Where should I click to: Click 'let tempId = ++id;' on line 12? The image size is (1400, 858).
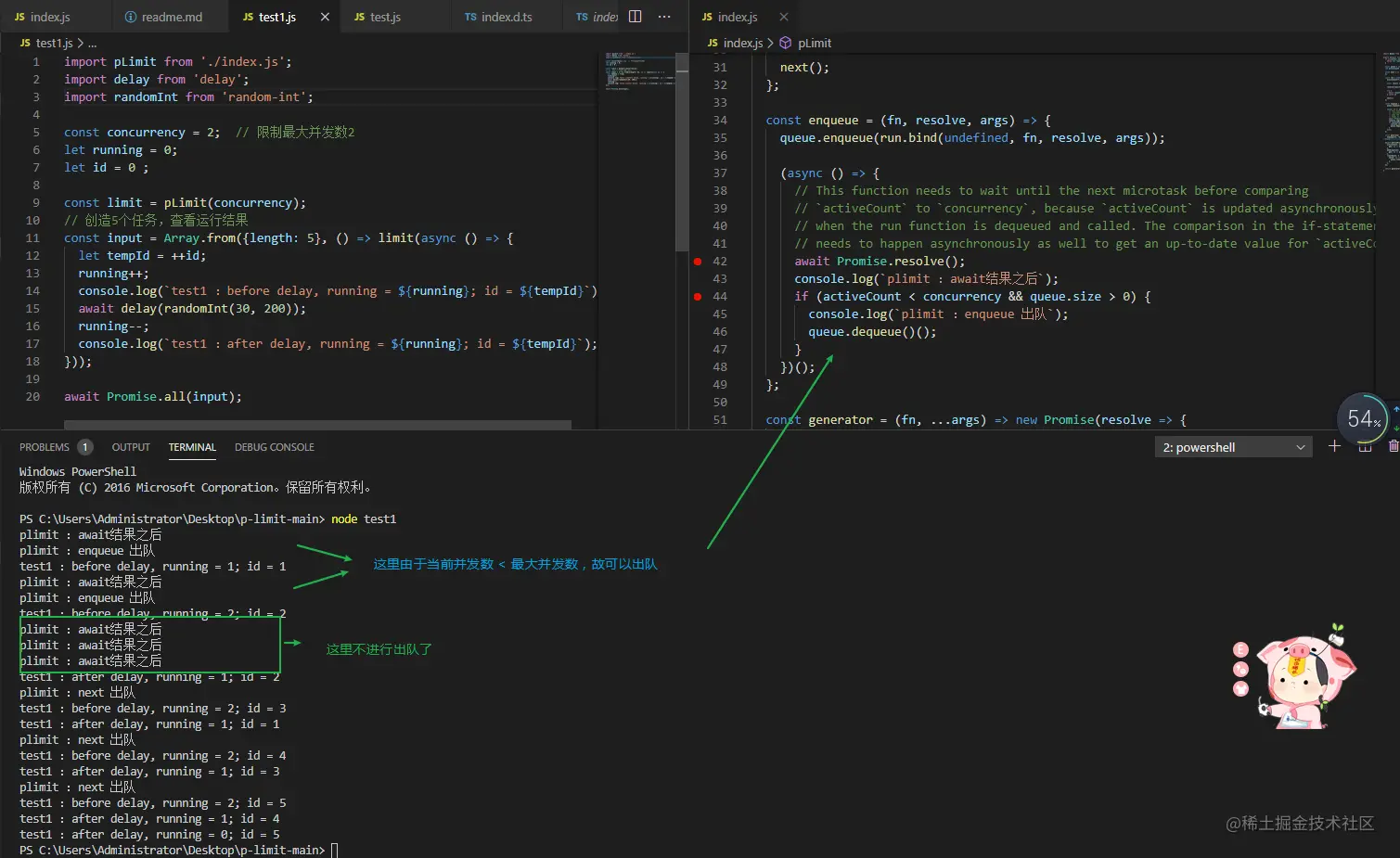[x=142, y=256]
